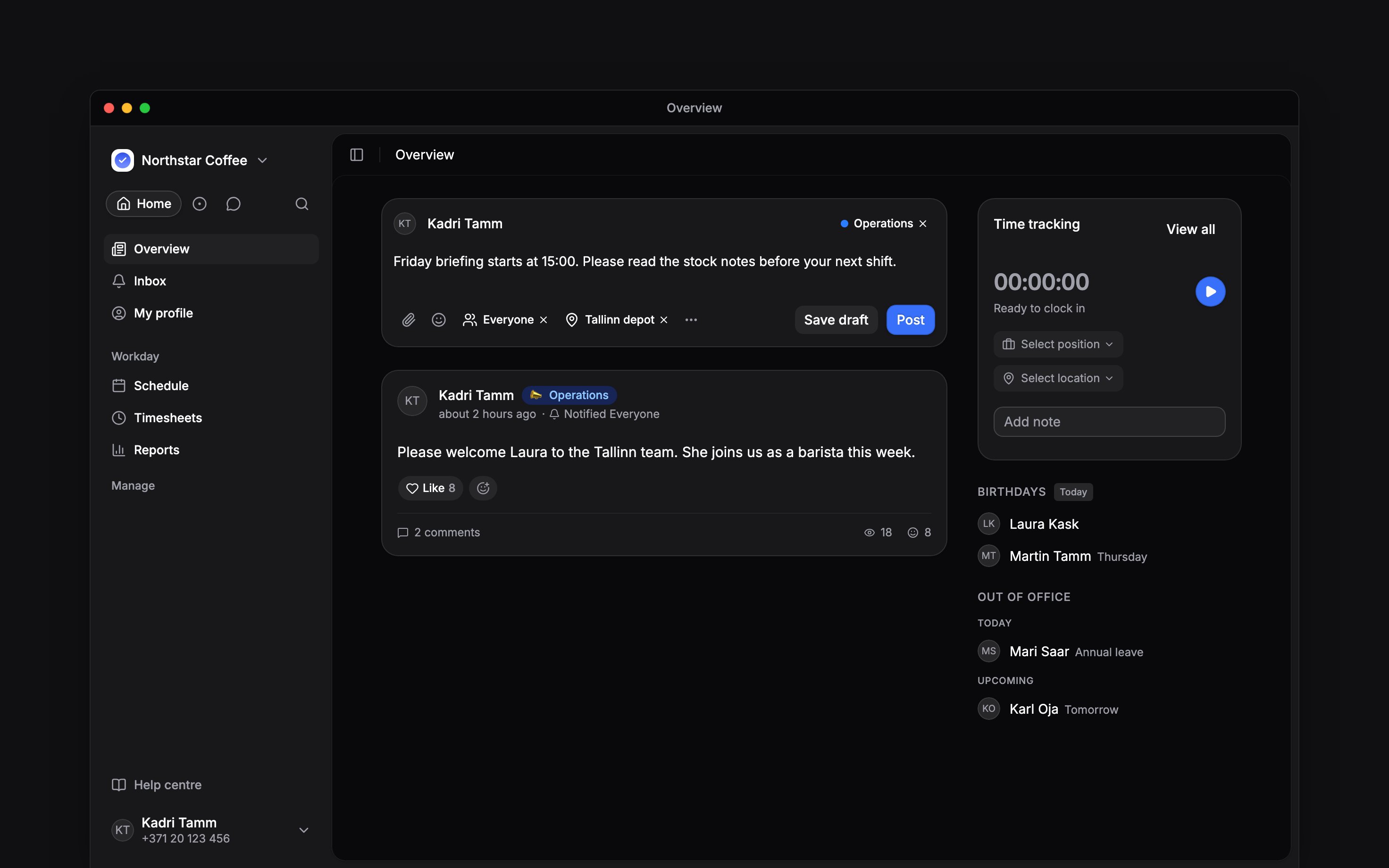
Task: Open the 2 comments thread
Action: pyautogui.click(x=438, y=533)
